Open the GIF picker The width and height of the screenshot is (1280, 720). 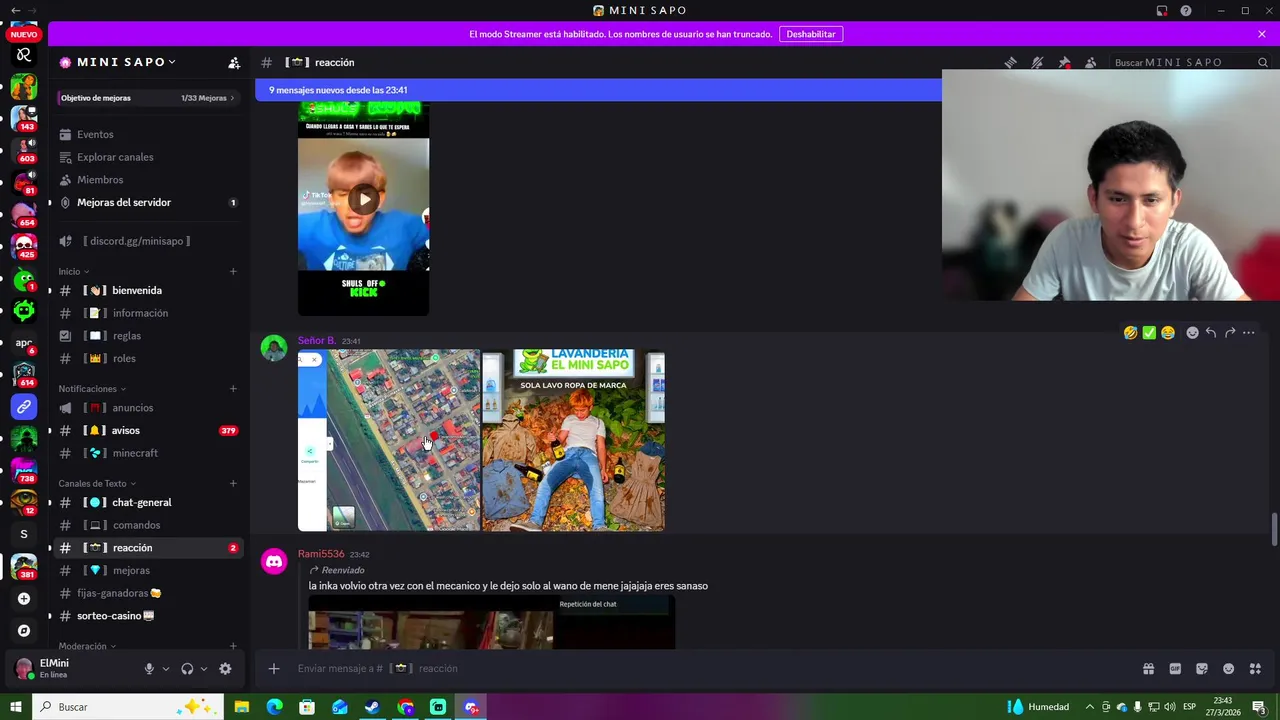(x=1175, y=669)
